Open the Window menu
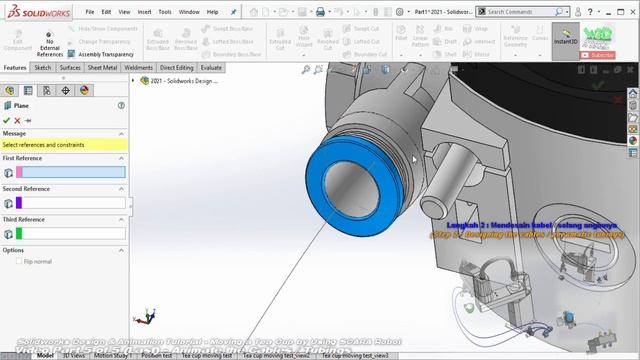The image size is (640, 360). (x=189, y=12)
